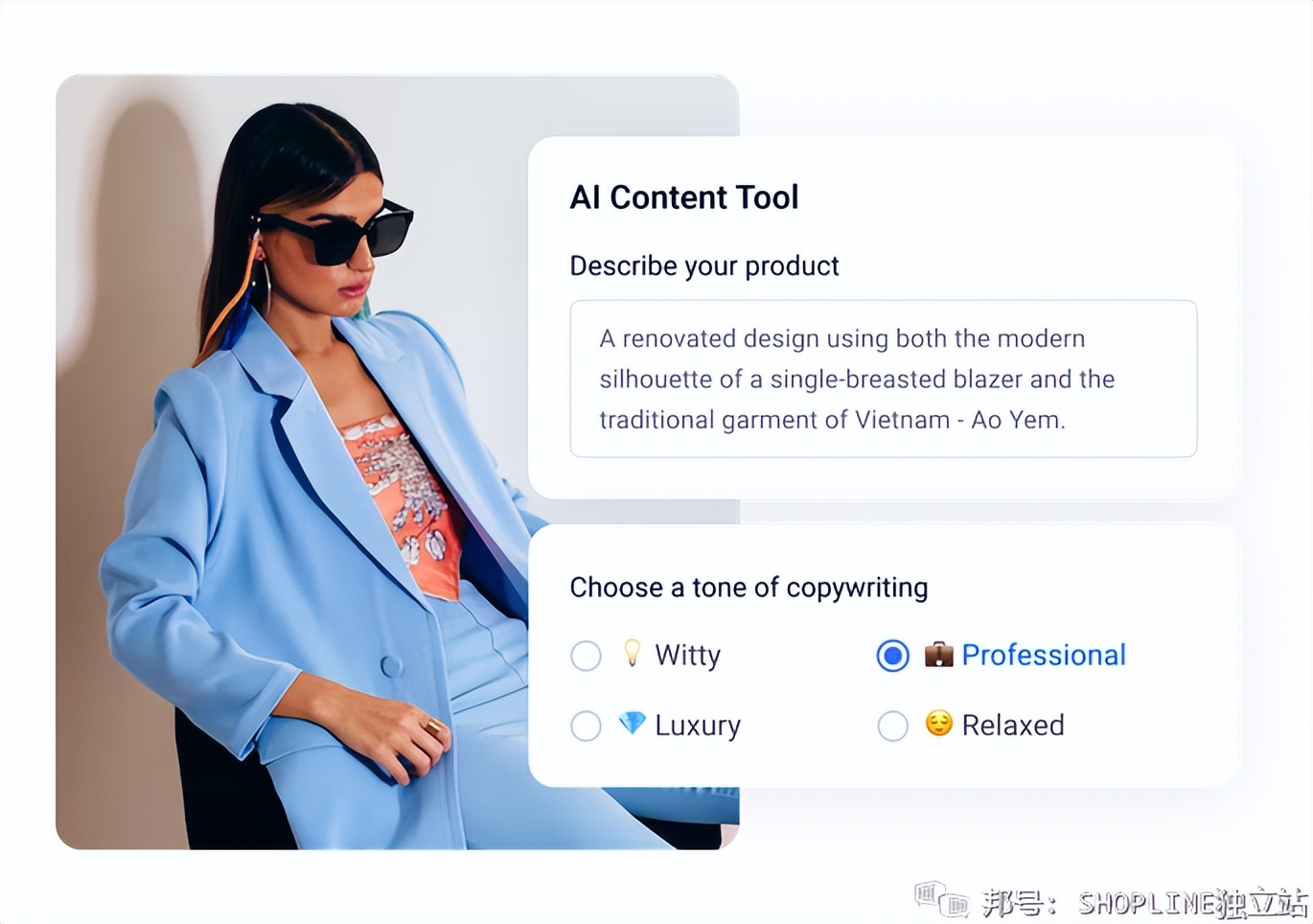Click the lightbulb icon beside Witty
Screen dimensions: 1313x924
click(632, 653)
